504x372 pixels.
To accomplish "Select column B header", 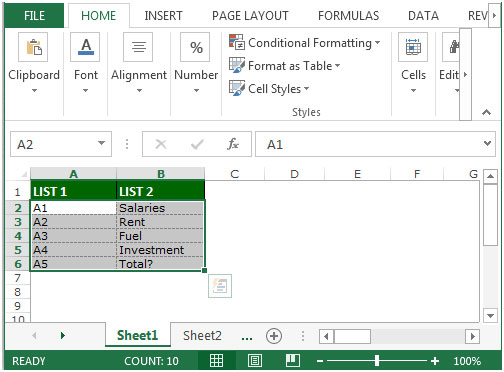I will click(x=161, y=174).
